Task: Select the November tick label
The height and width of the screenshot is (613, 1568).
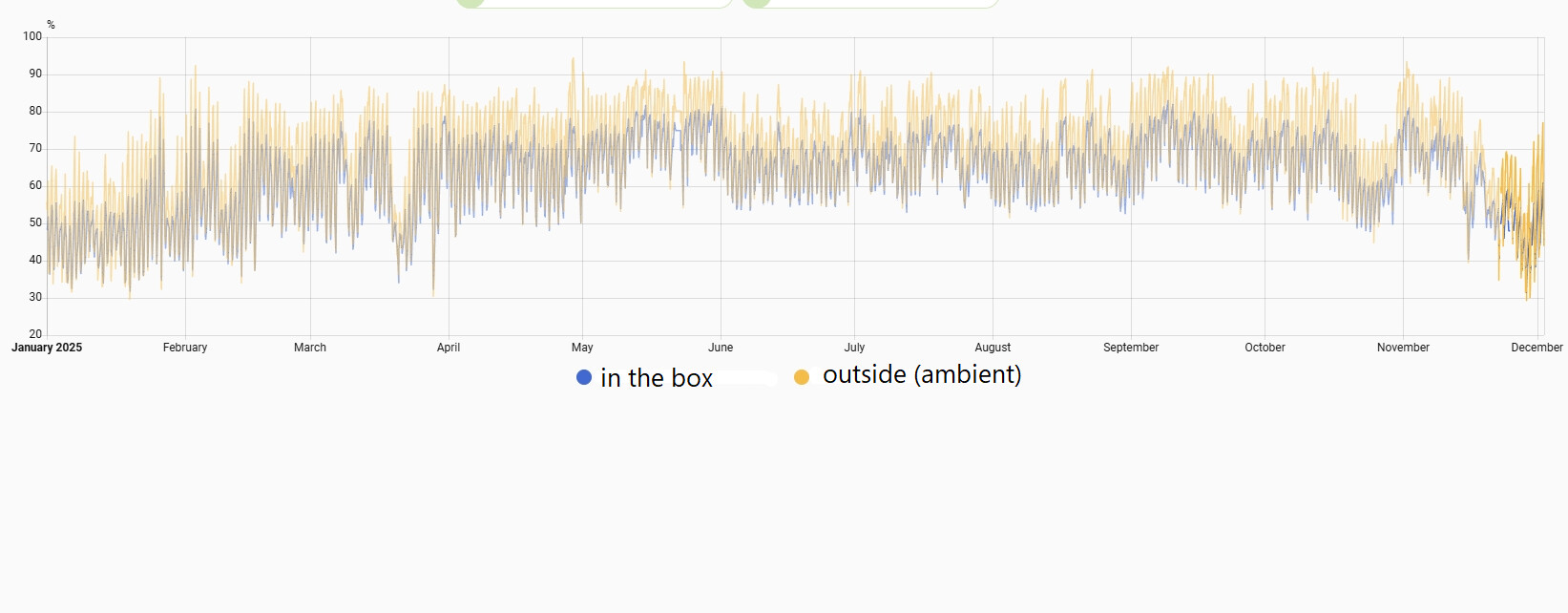Action: pos(1403,348)
